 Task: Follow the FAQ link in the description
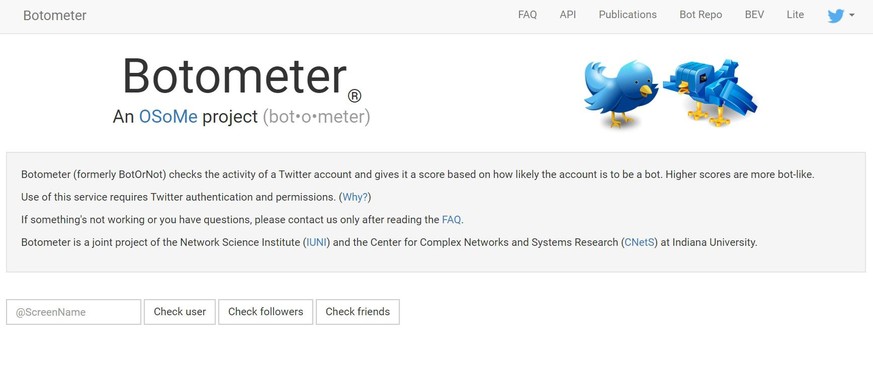click(x=451, y=220)
